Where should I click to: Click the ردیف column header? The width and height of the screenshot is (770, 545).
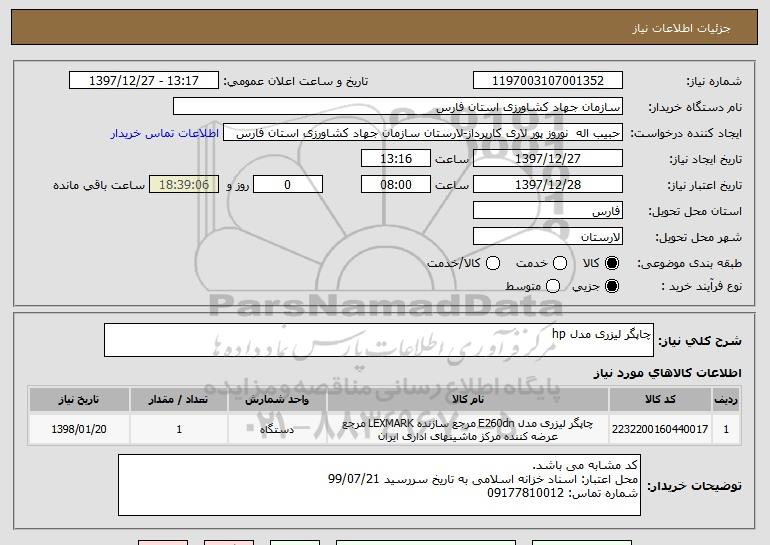(726, 400)
